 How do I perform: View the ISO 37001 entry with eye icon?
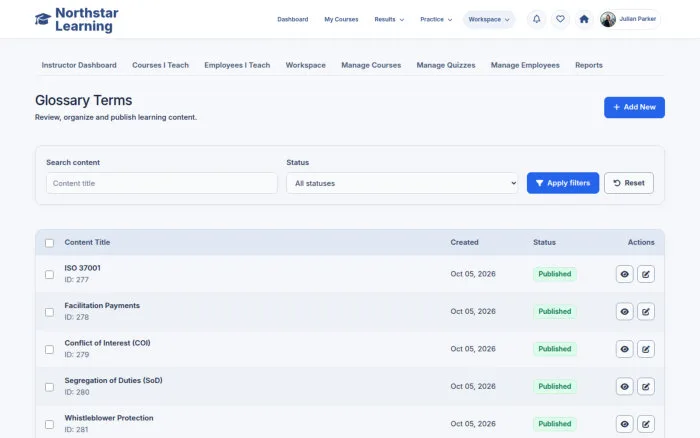coord(625,274)
